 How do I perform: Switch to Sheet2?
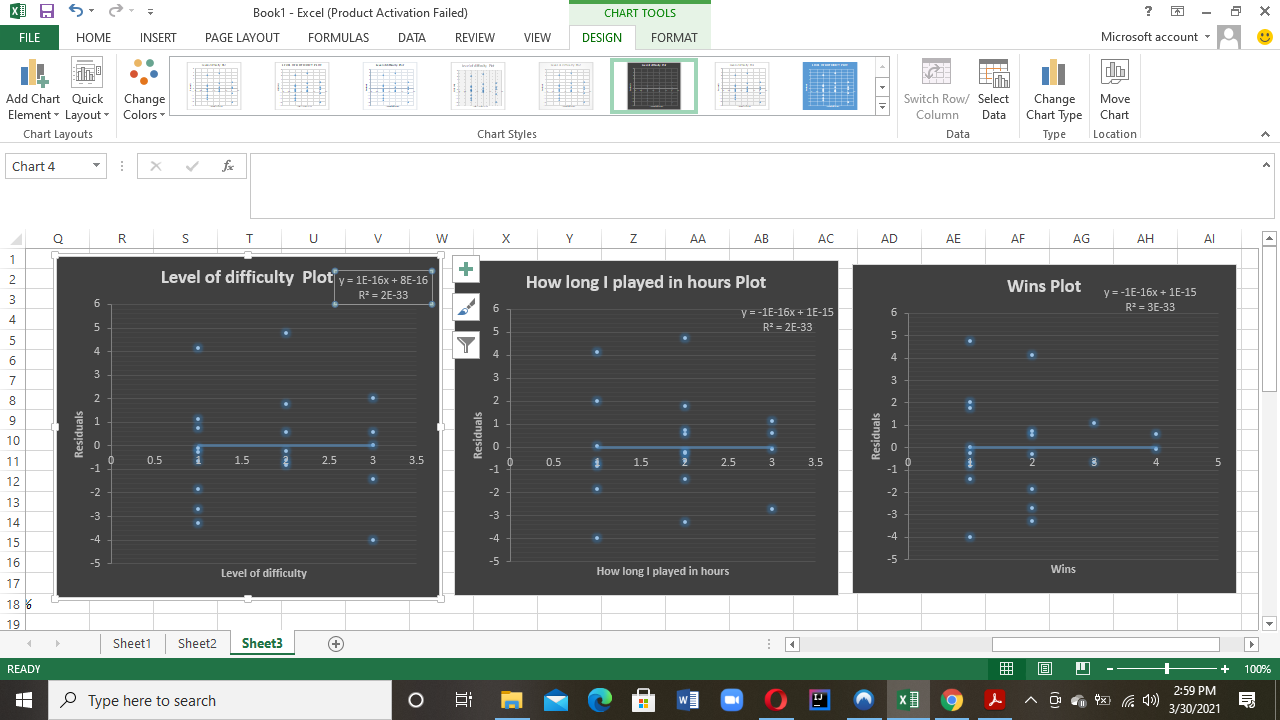tap(197, 643)
